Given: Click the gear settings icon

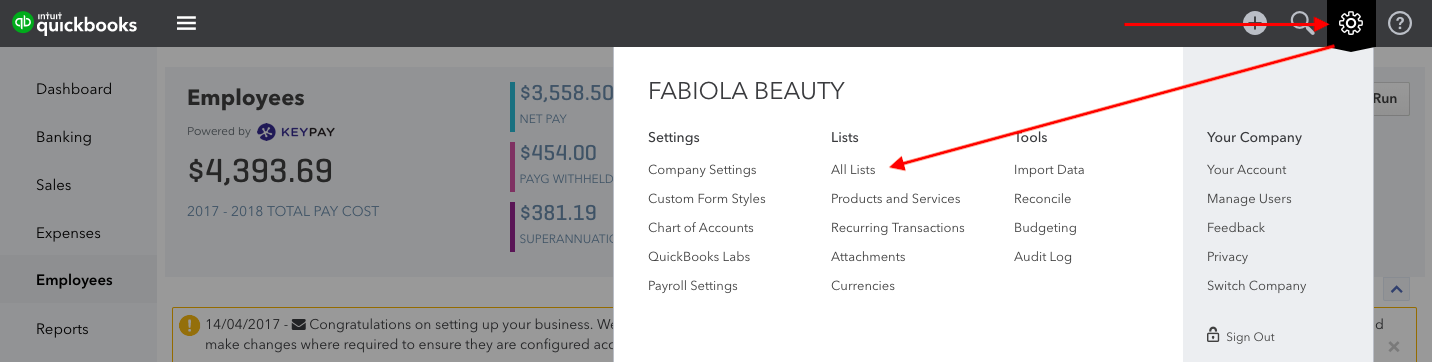Looking at the screenshot, I should coord(1351,23).
